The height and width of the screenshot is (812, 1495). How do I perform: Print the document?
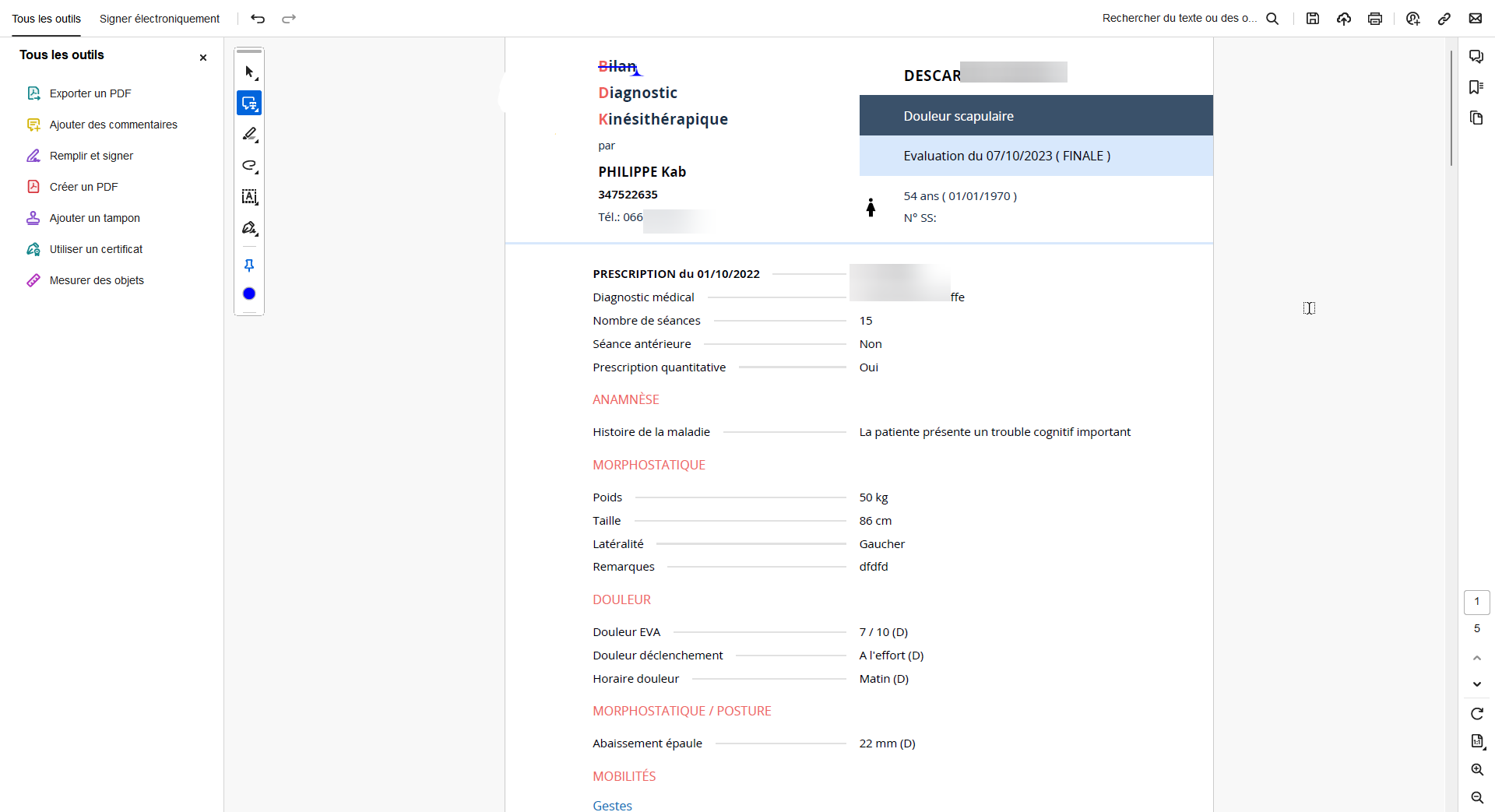point(1375,19)
